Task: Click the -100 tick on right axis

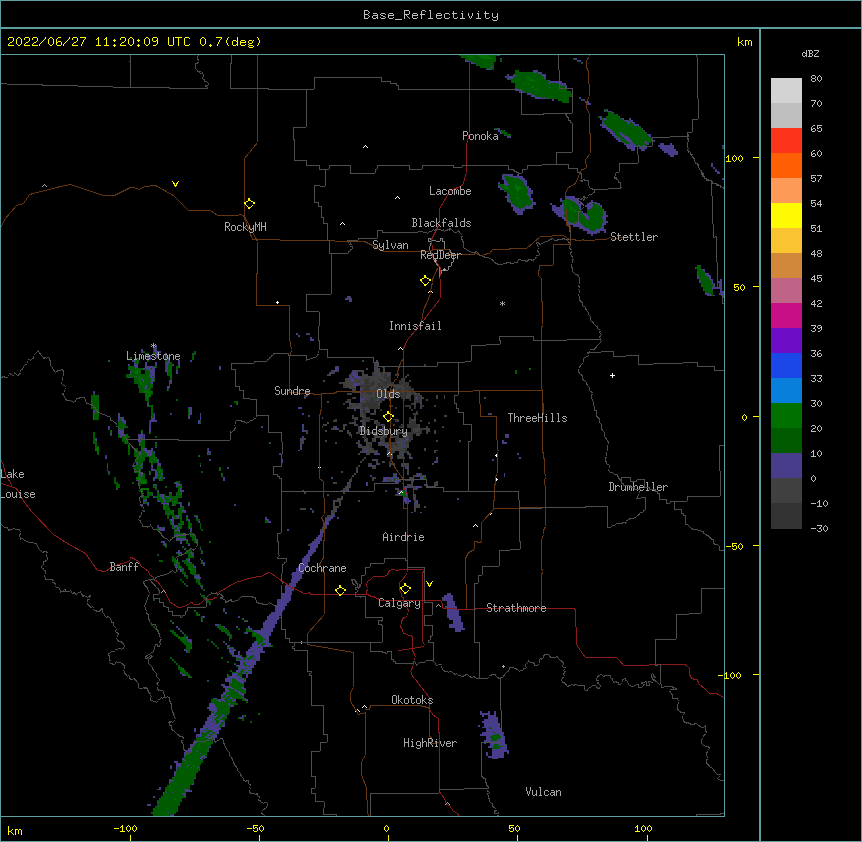Action: [731, 675]
